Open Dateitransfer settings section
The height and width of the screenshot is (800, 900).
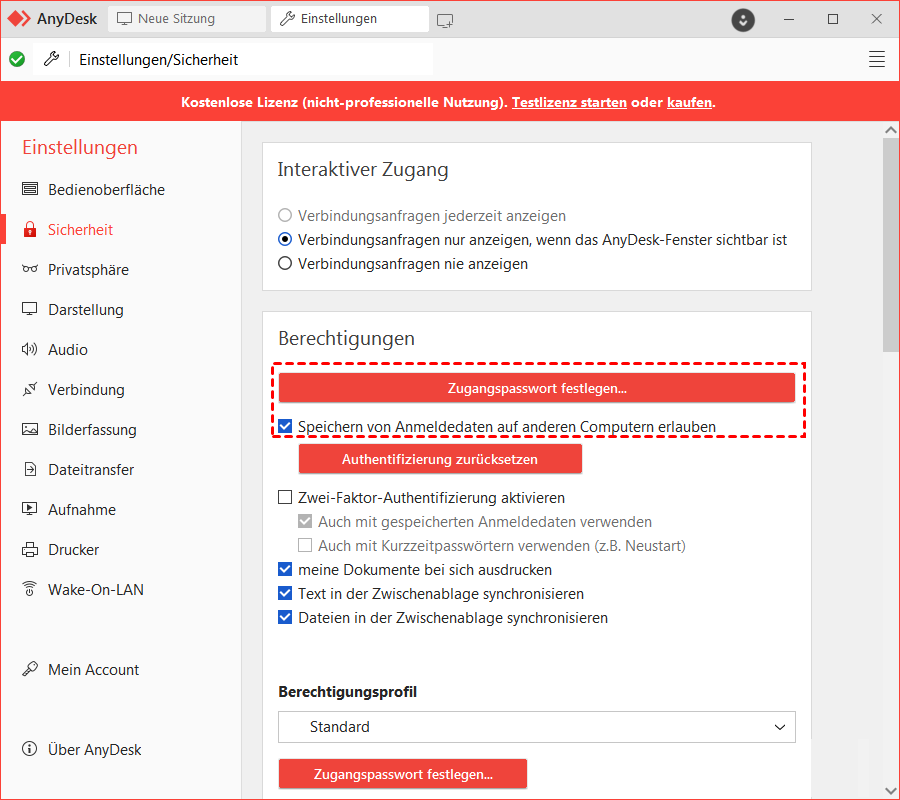pyautogui.click(x=90, y=470)
